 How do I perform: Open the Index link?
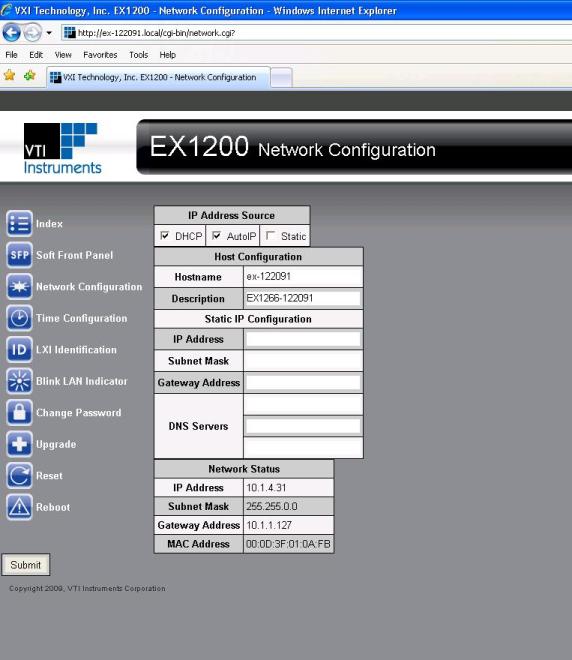[x=49, y=224]
